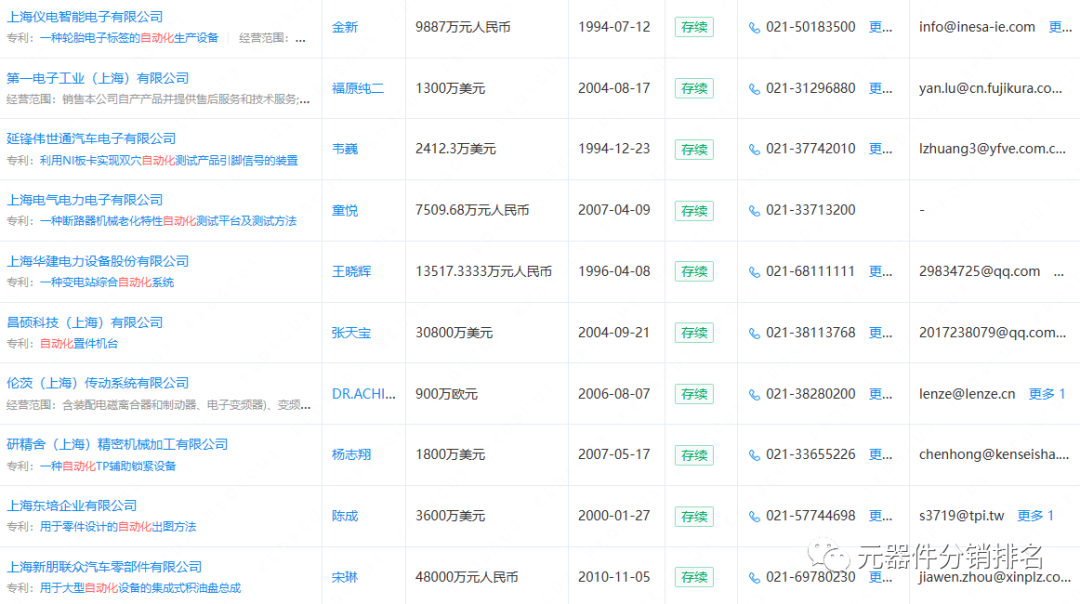Screen dimensions: 1080x604
Task: Open company 上海华建电力设备股份有限公司
Action: [x=97, y=261]
